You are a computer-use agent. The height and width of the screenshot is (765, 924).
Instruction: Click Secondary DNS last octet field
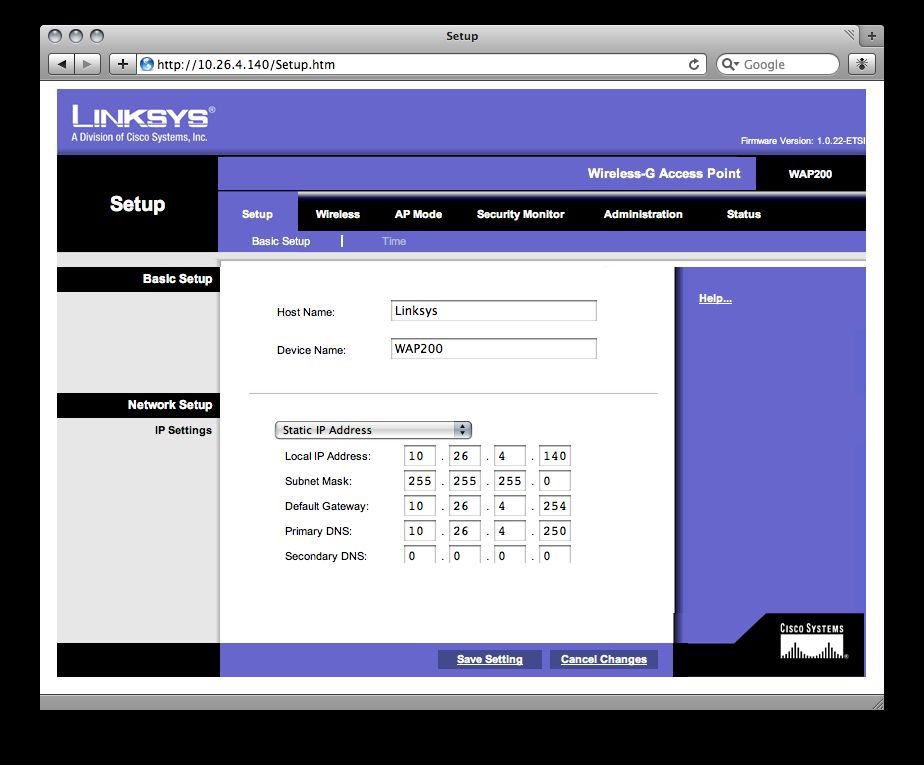point(555,555)
